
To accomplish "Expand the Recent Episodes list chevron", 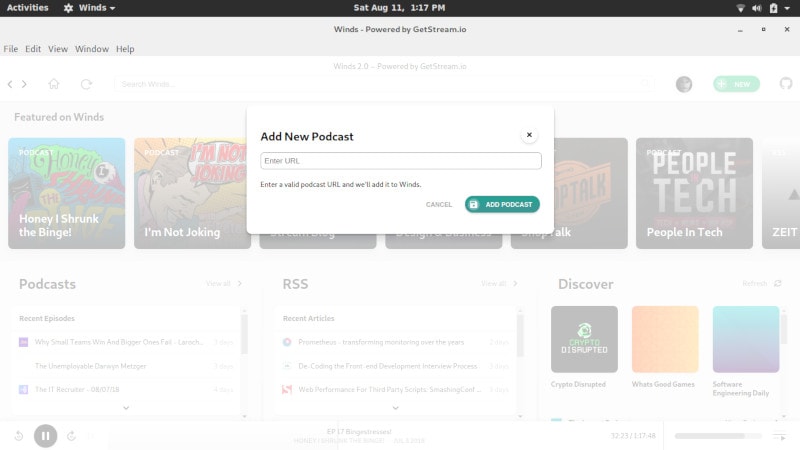I will pyautogui.click(x=126, y=408).
